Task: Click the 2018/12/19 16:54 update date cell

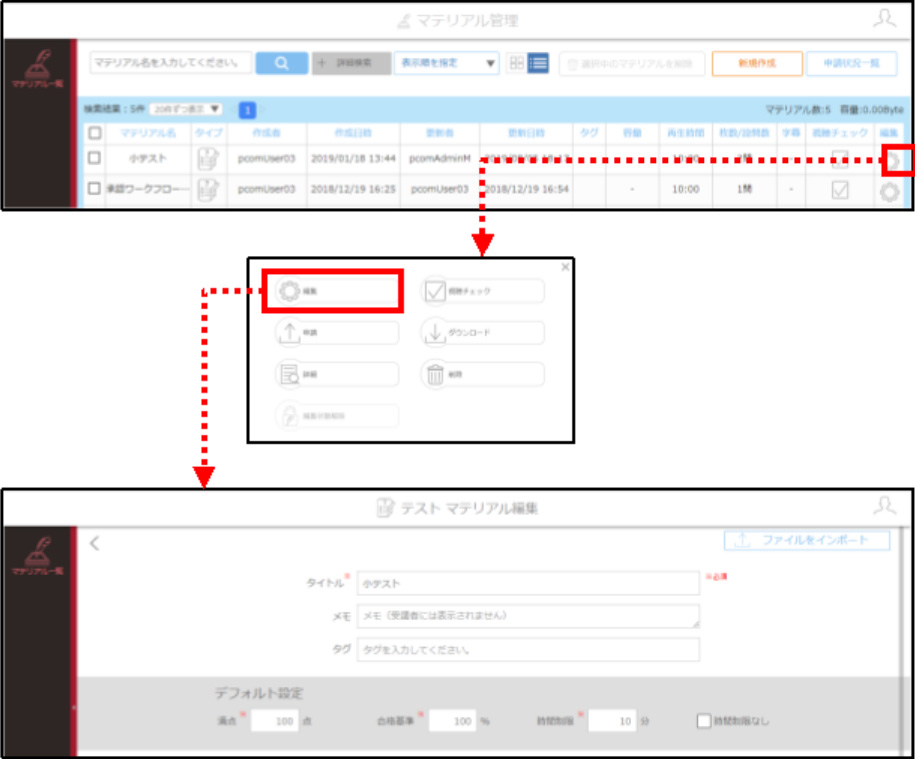Action: click(526, 189)
